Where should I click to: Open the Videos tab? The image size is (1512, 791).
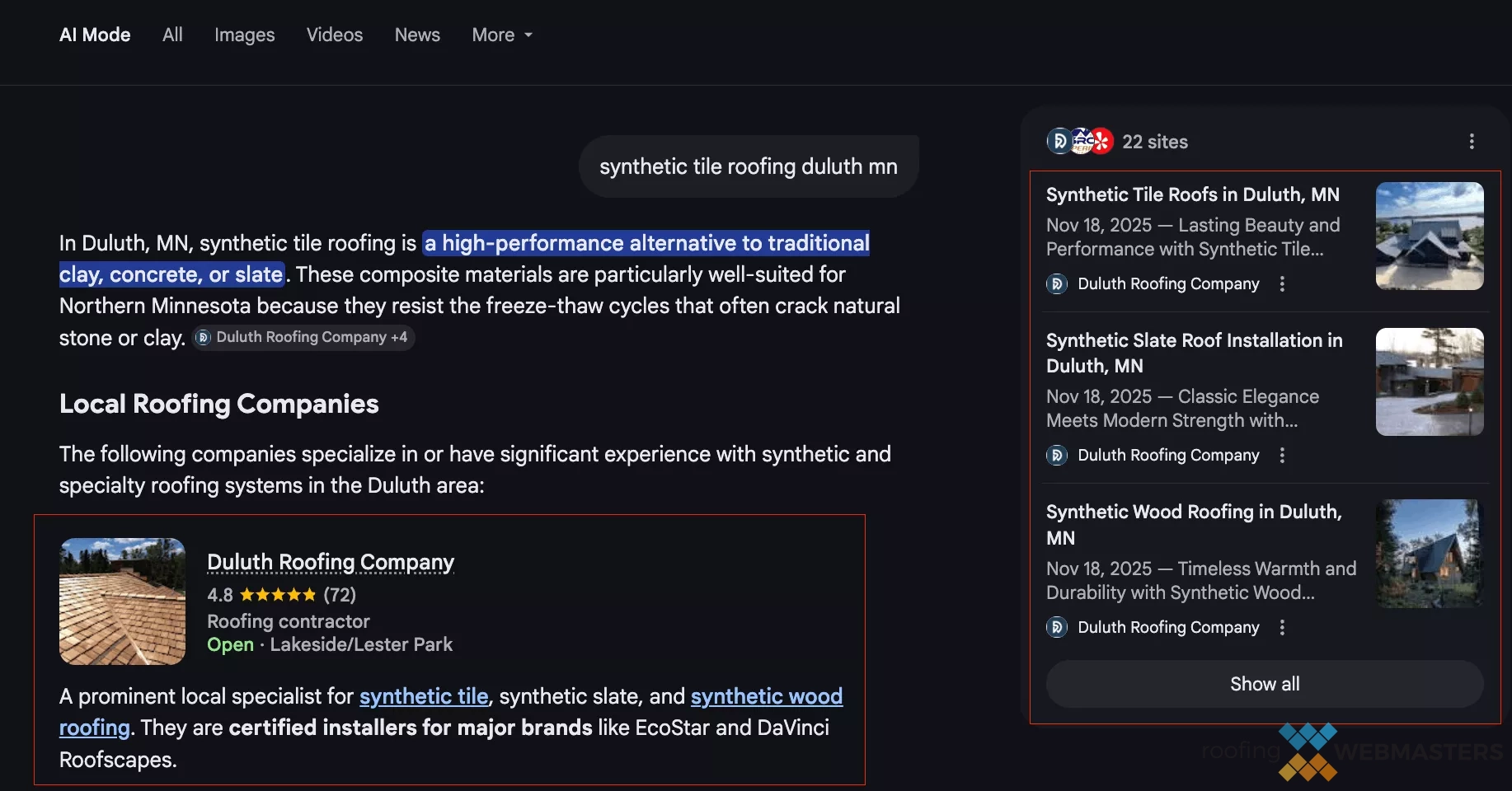click(335, 35)
